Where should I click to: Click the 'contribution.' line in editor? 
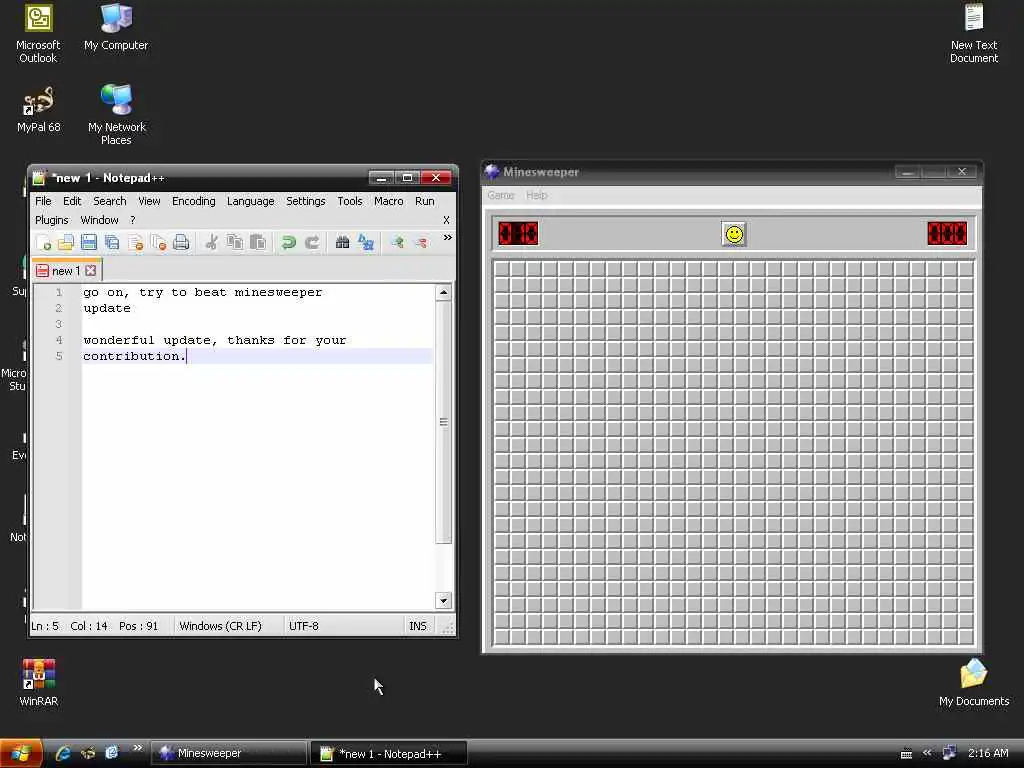(x=135, y=356)
